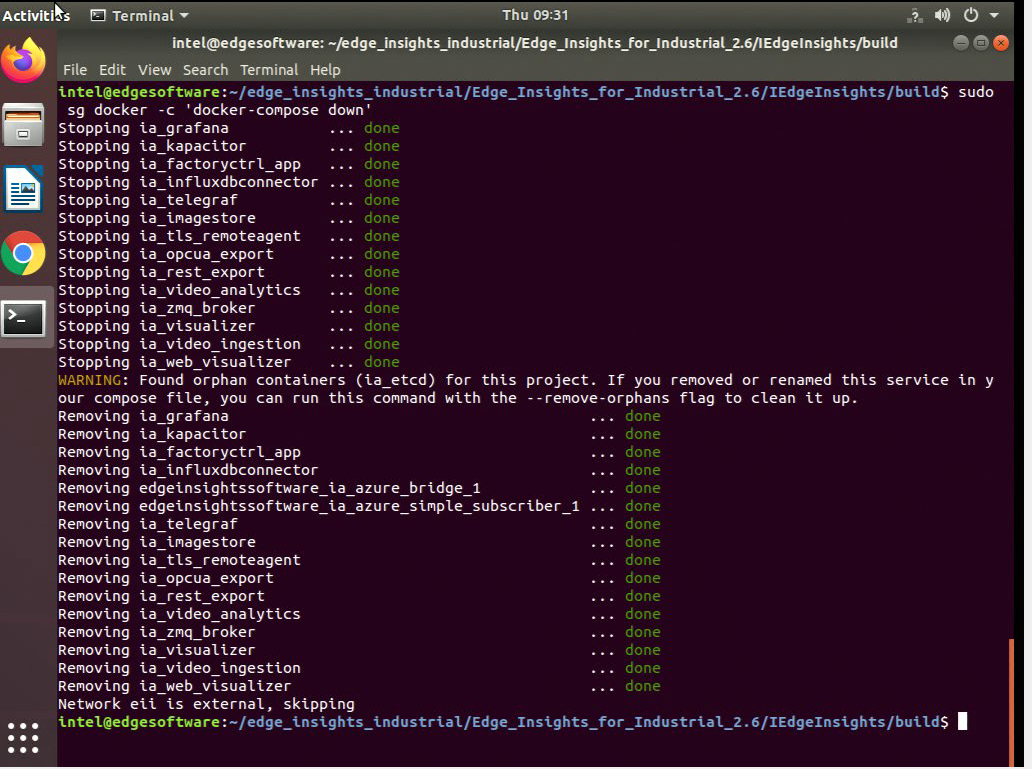This screenshot has width=1032, height=769.
Task: Expand the system menu arrow
Action: [994, 15]
